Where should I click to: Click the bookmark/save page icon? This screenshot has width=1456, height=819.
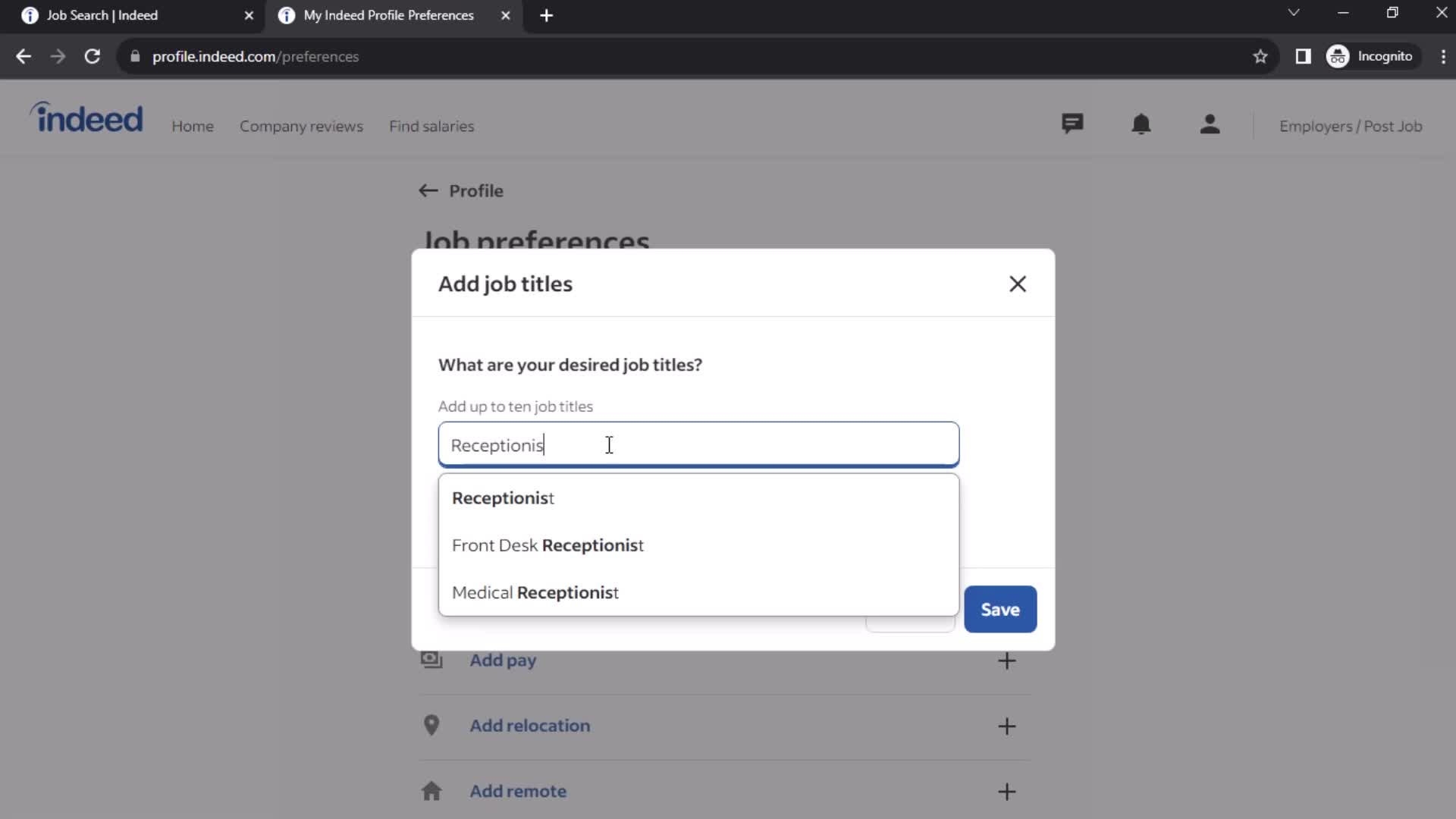pyautogui.click(x=1261, y=56)
